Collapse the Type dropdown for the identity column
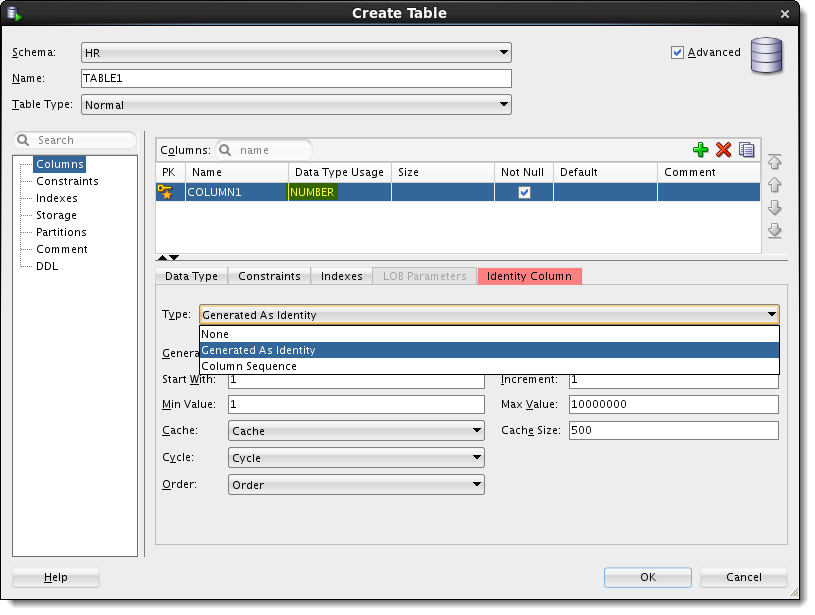815x615 pixels. point(489,315)
